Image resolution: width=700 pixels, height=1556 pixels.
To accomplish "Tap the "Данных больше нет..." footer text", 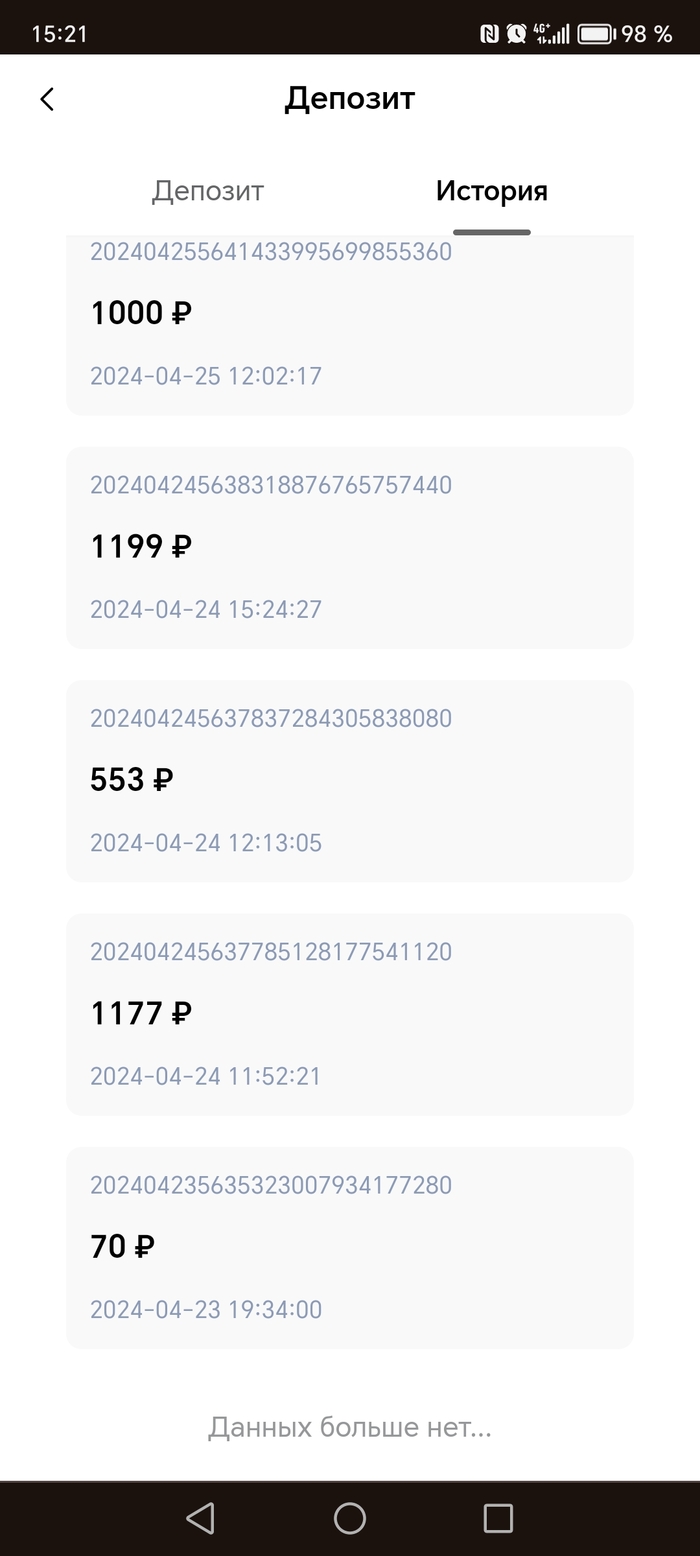I will click(349, 1427).
